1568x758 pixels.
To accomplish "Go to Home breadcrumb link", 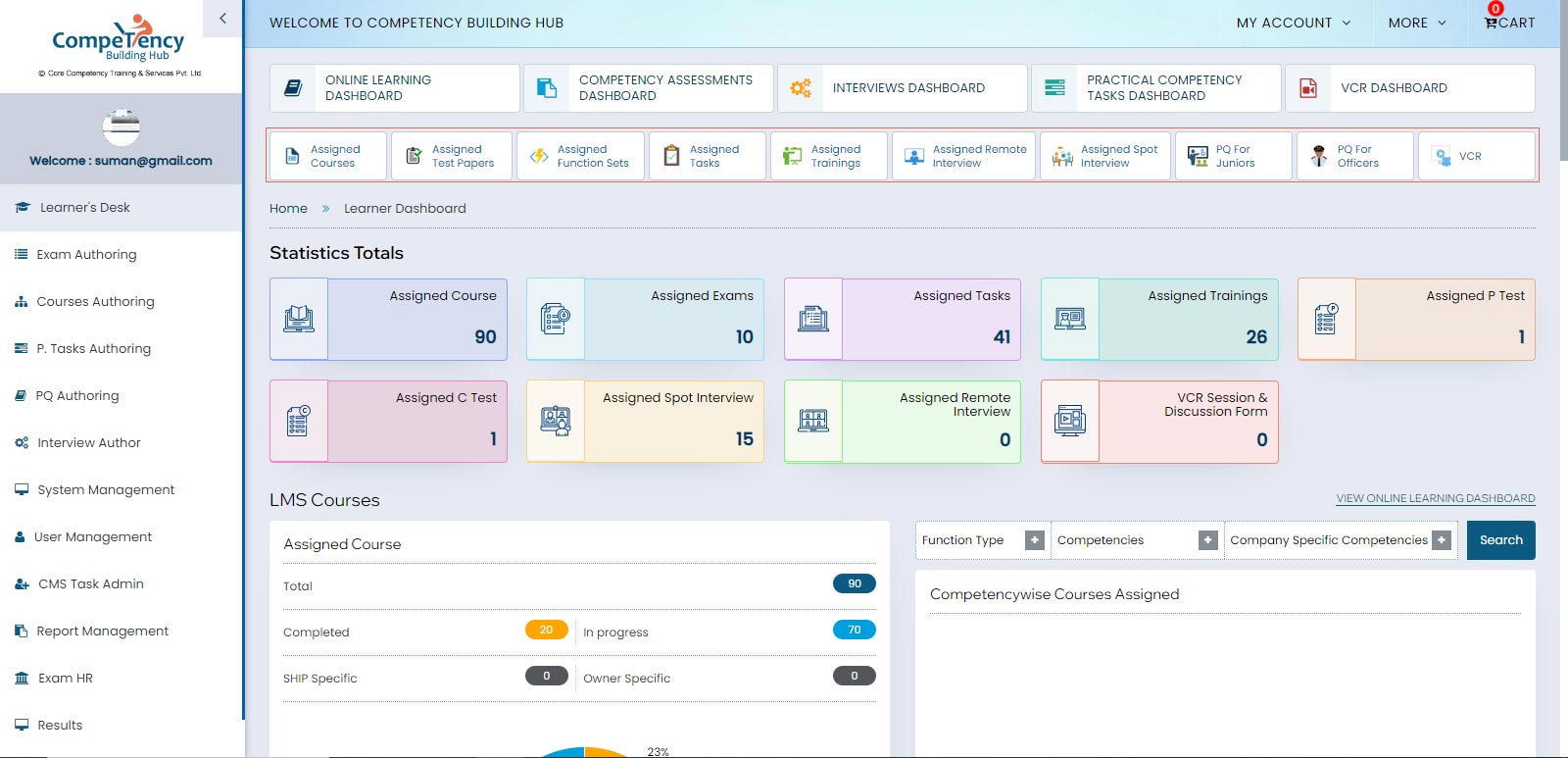I will (288, 209).
